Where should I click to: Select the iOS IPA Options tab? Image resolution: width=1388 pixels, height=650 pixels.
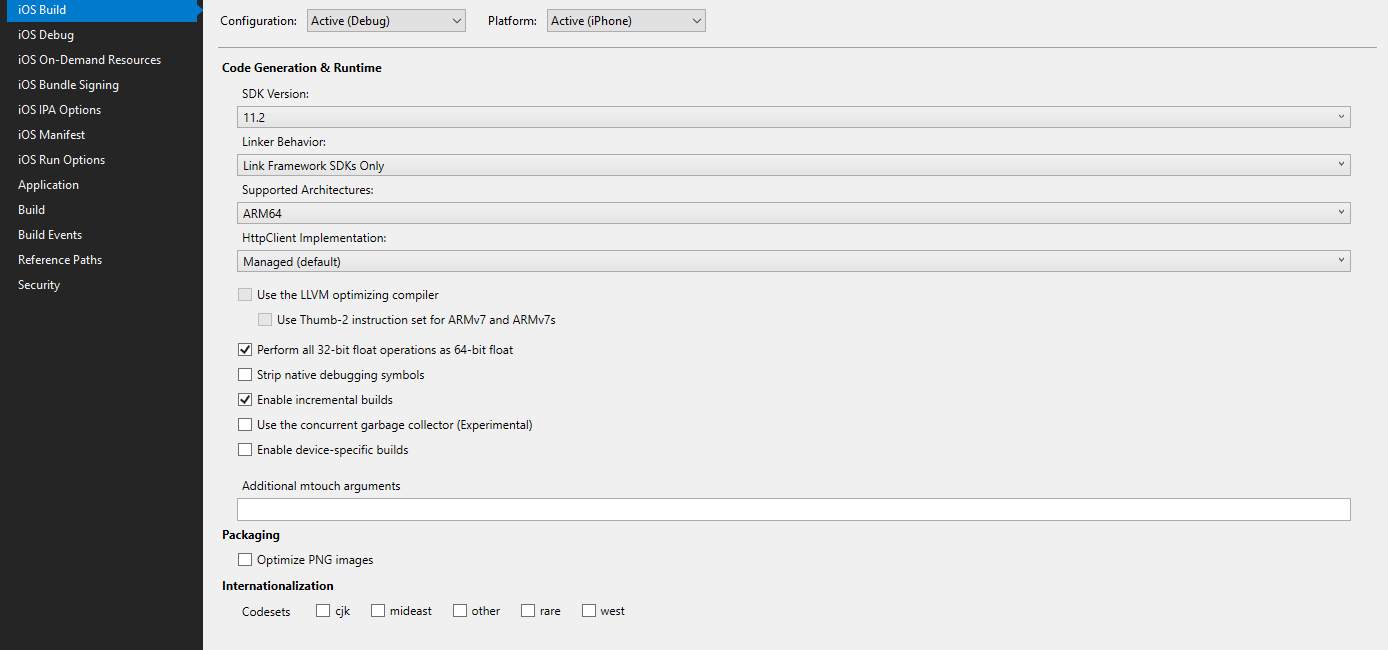pyautogui.click(x=59, y=110)
